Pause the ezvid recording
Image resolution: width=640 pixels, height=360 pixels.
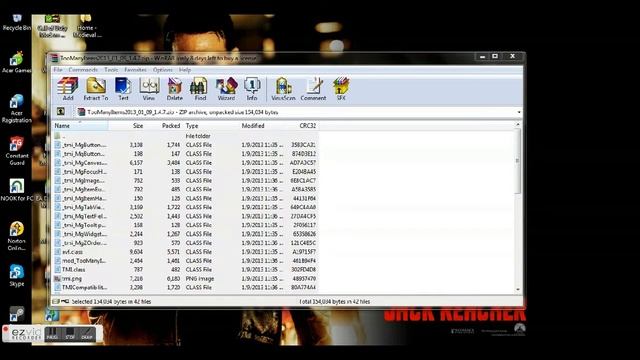(52, 333)
